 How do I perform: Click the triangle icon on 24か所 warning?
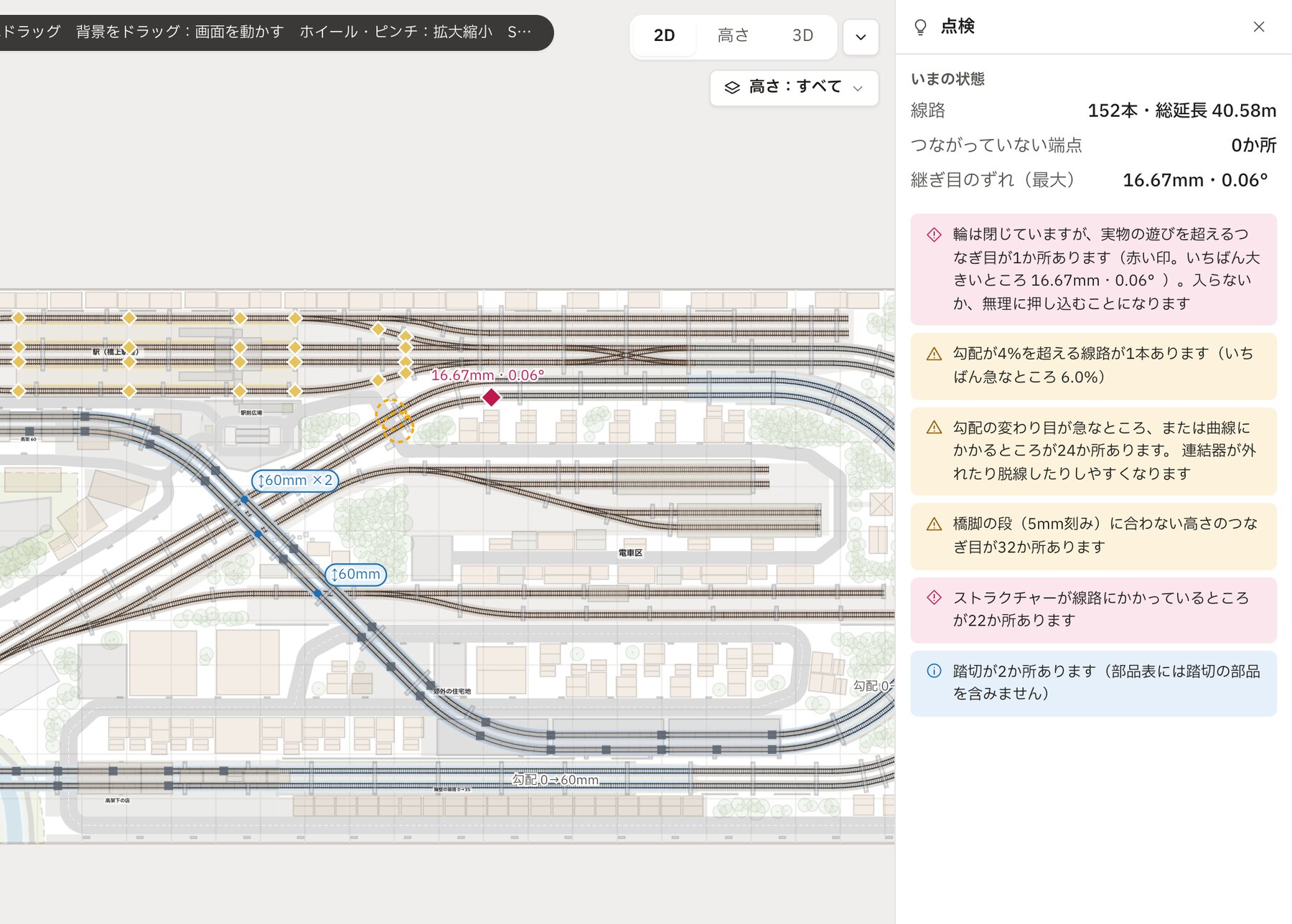coord(934,428)
